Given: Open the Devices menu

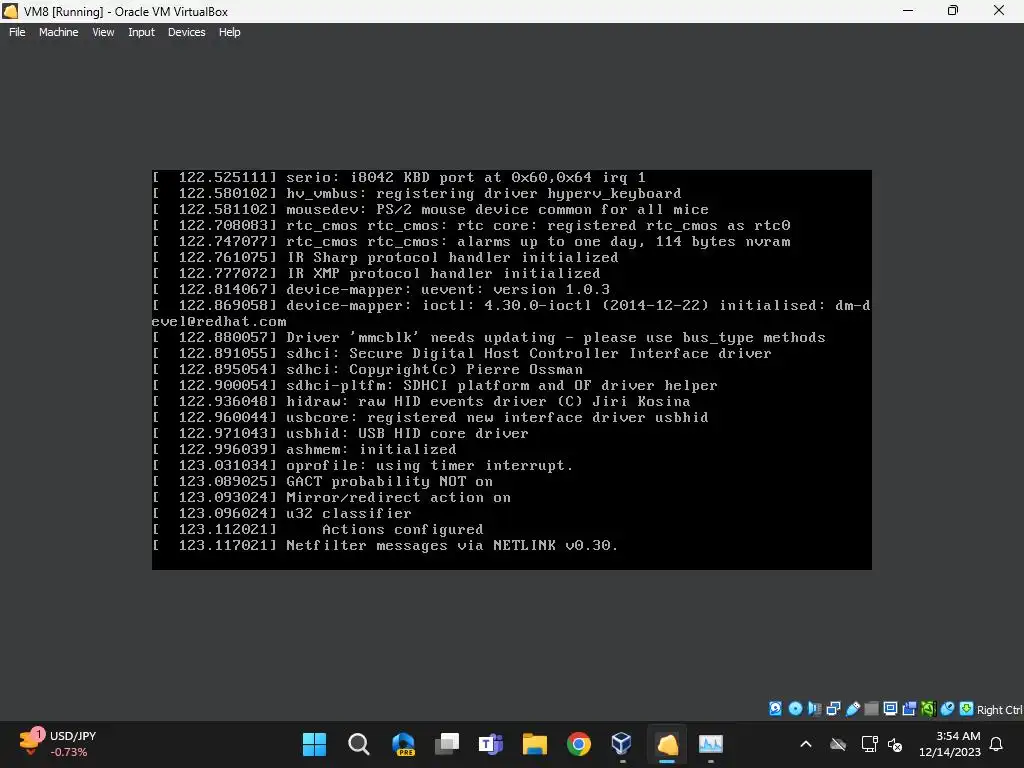Looking at the screenshot, I should point(186,32).
